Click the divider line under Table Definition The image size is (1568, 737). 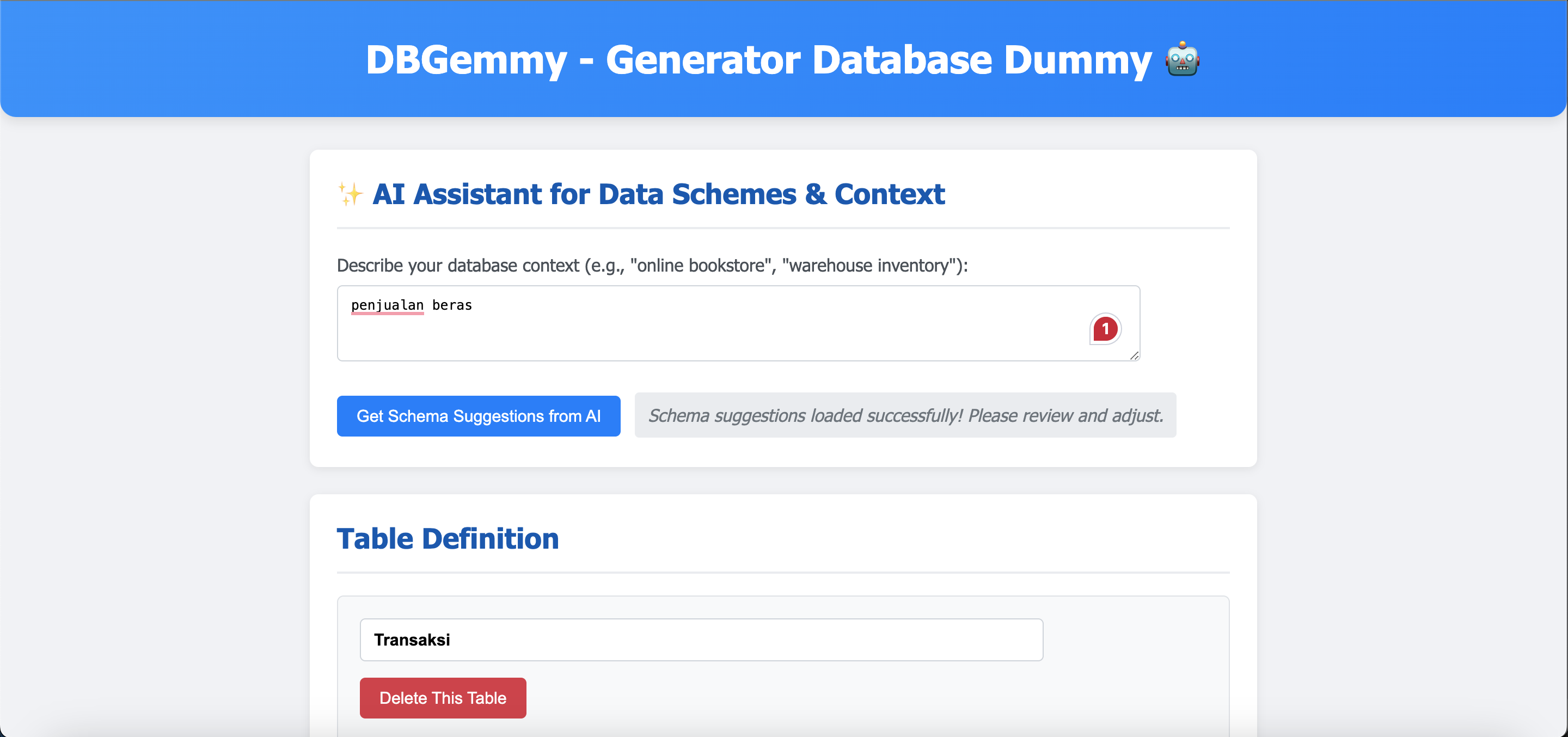pos(783,573)
